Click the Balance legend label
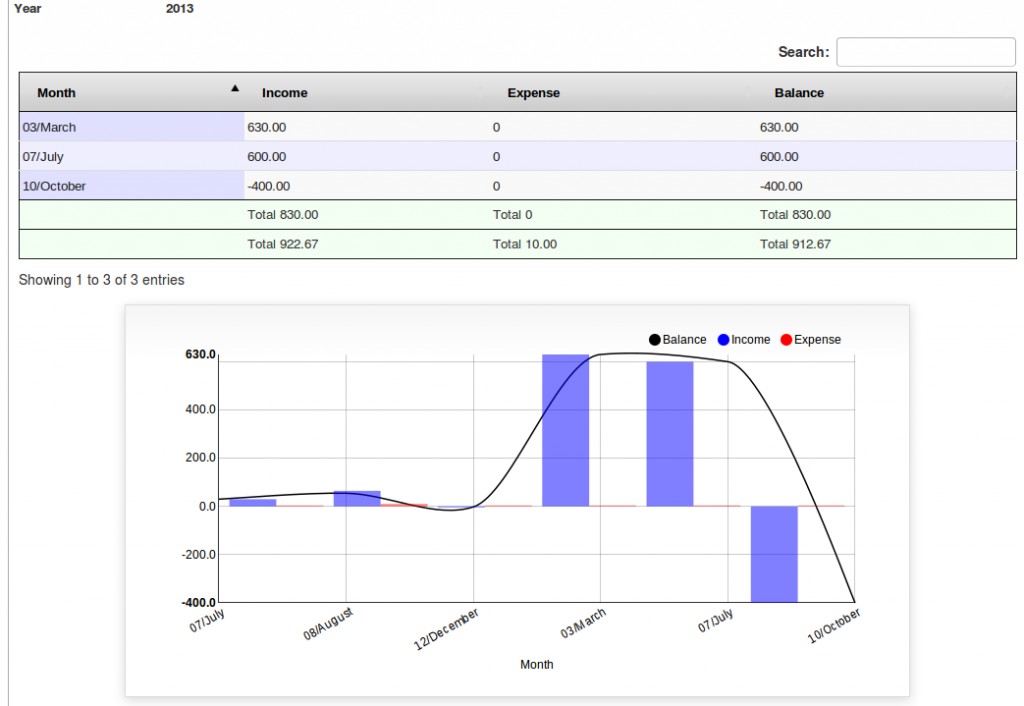This screenshot has height=706, width=1024. pos(684,340)
